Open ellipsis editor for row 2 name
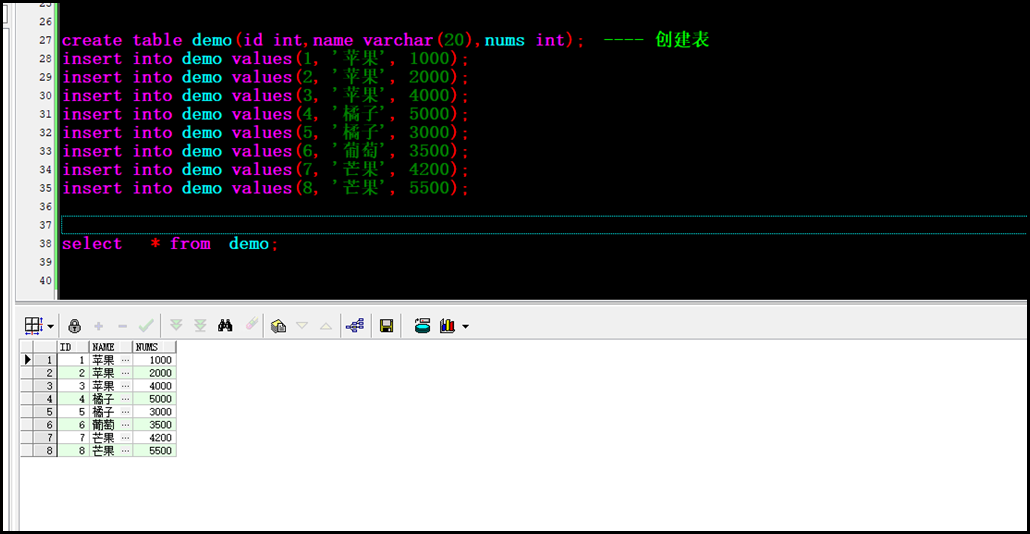1030x534 pixels. click(125, 373)
